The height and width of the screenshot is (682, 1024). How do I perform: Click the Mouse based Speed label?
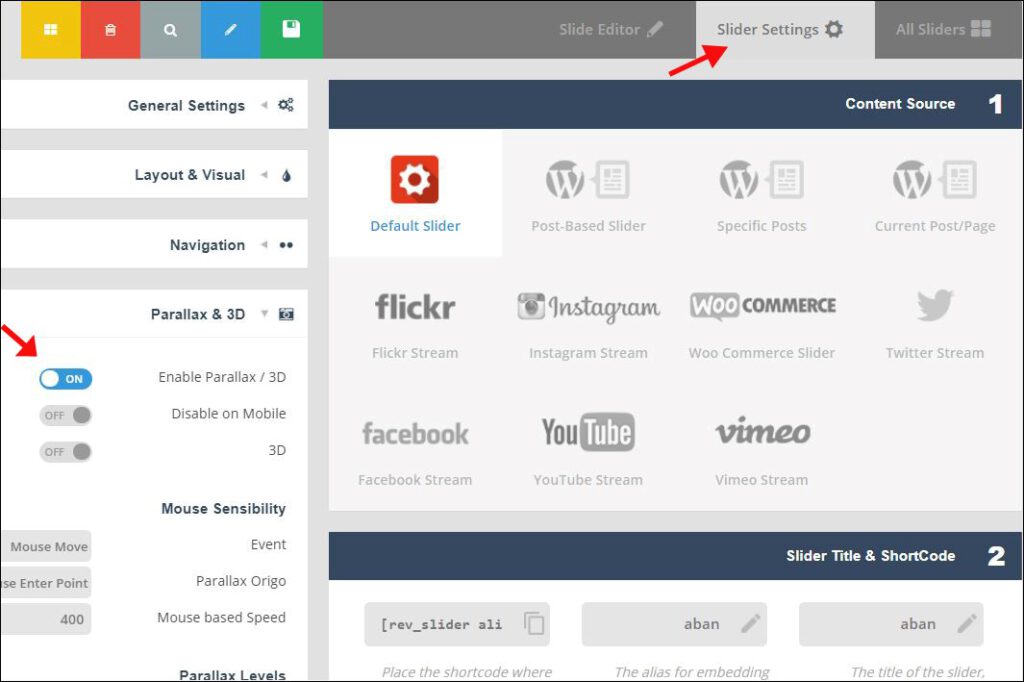click(x=221, y=617)
